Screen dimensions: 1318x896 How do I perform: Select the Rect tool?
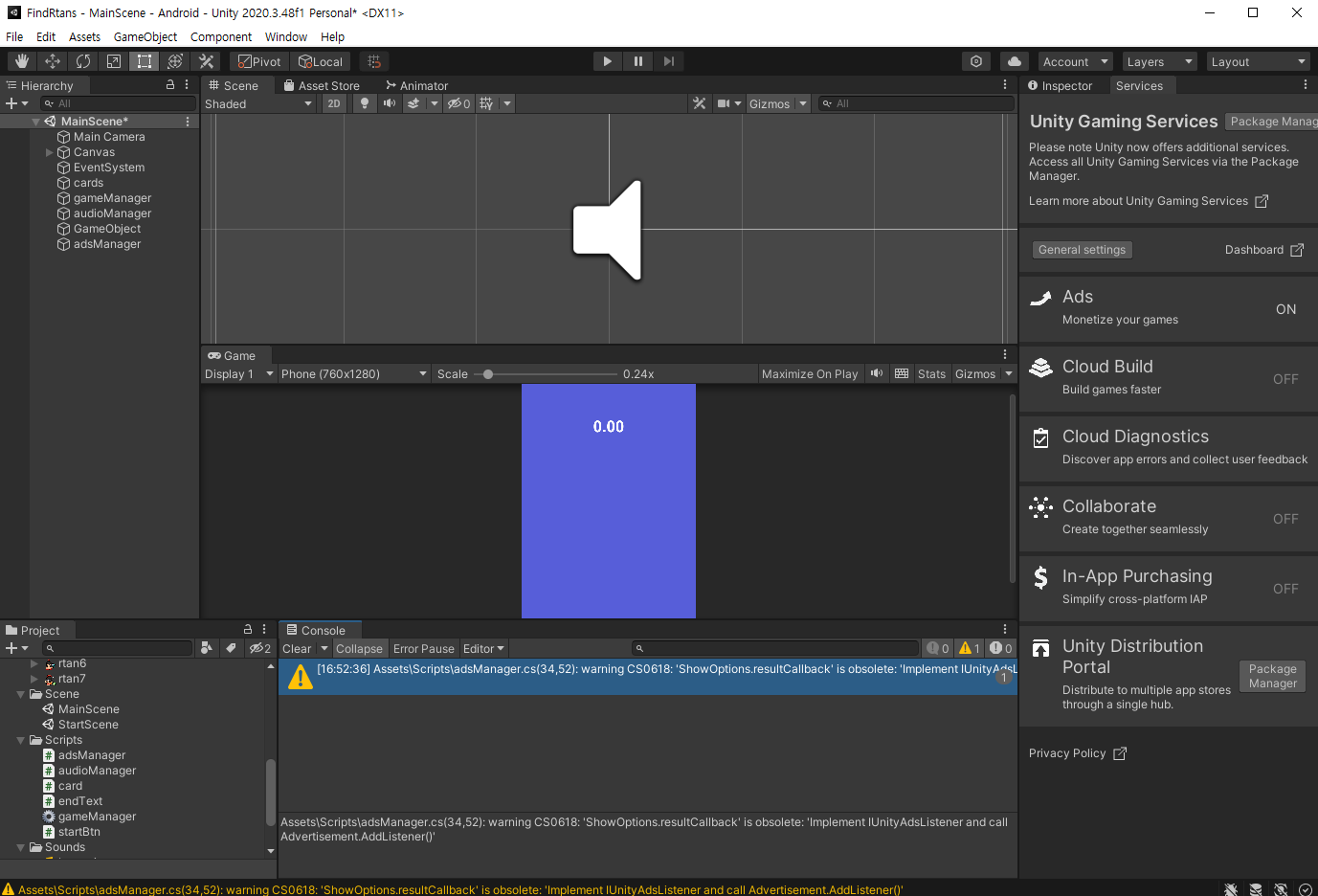[145, 61]
